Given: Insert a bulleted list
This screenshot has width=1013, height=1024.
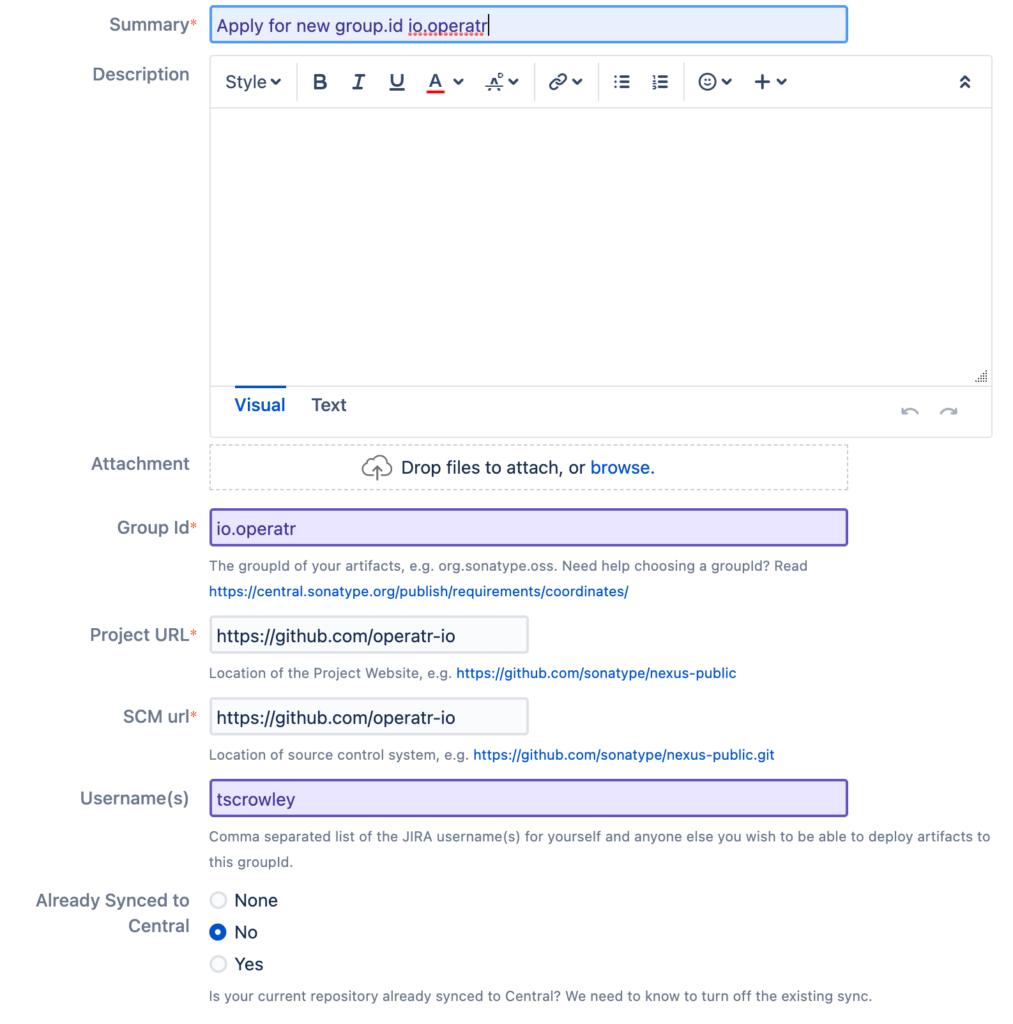Looking at the screenshot, I should tap(621, 81).
